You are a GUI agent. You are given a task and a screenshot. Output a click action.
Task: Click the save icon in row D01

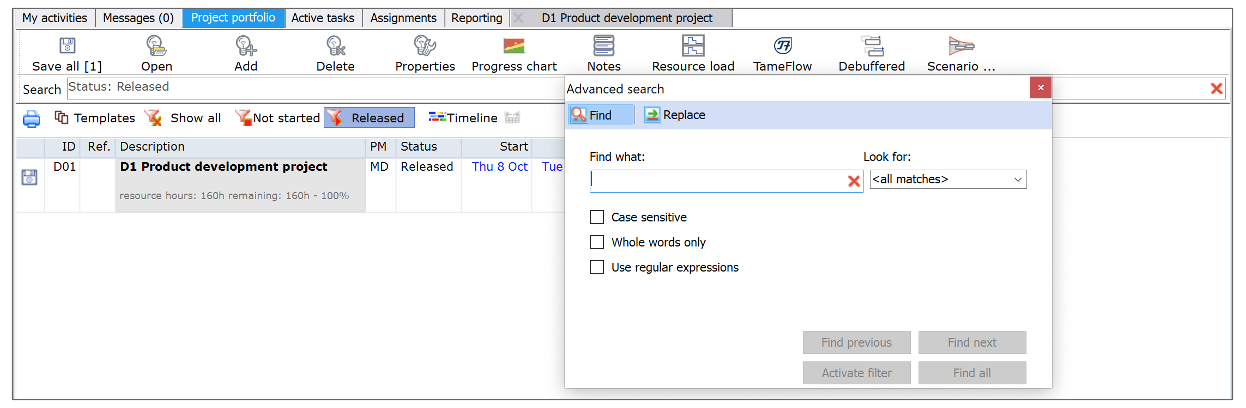[x=30, y=177]
